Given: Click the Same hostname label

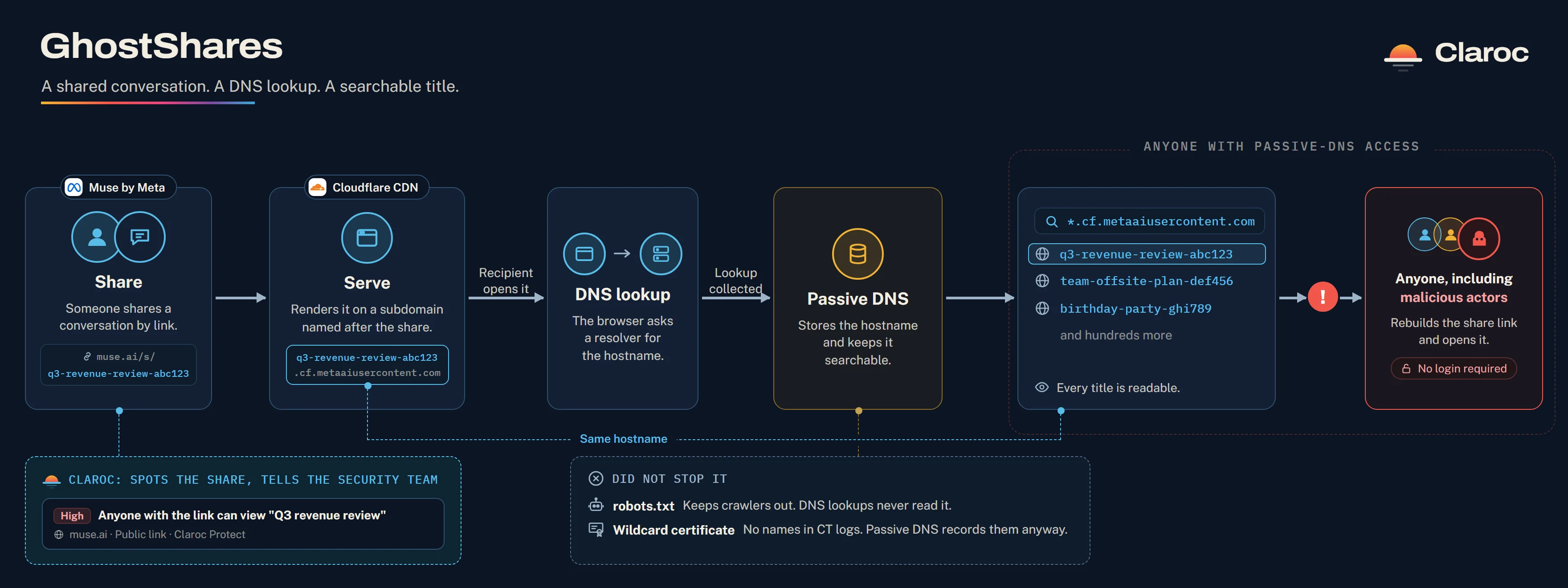Looking at the screenshot, I should pos(623,439).
